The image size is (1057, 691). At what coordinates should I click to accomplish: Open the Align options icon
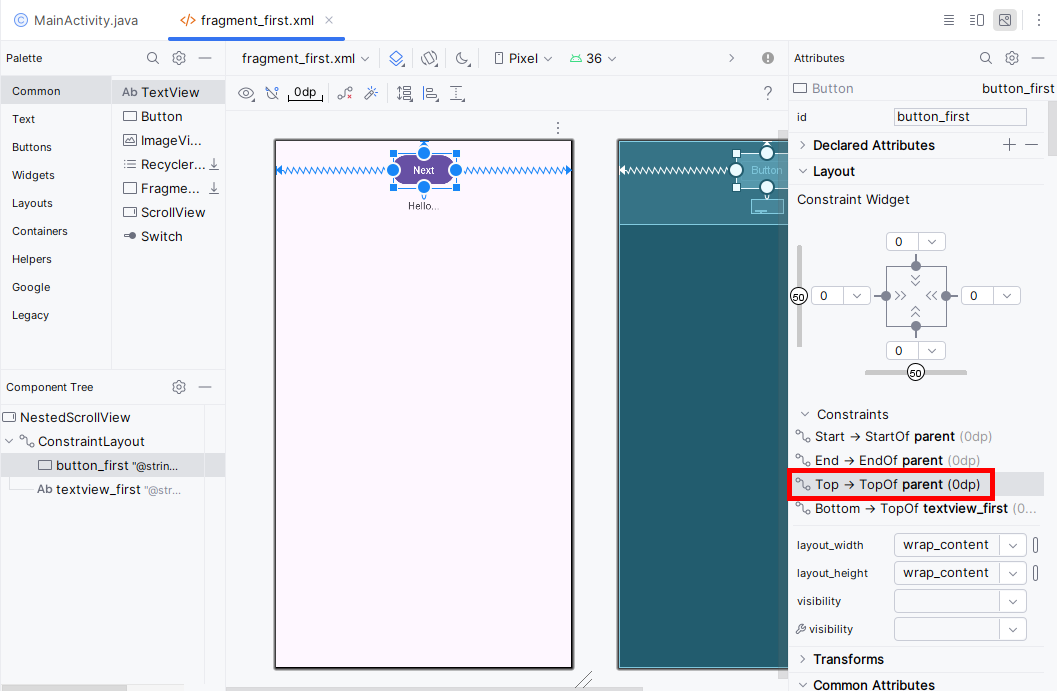click(x=431, y=93)
